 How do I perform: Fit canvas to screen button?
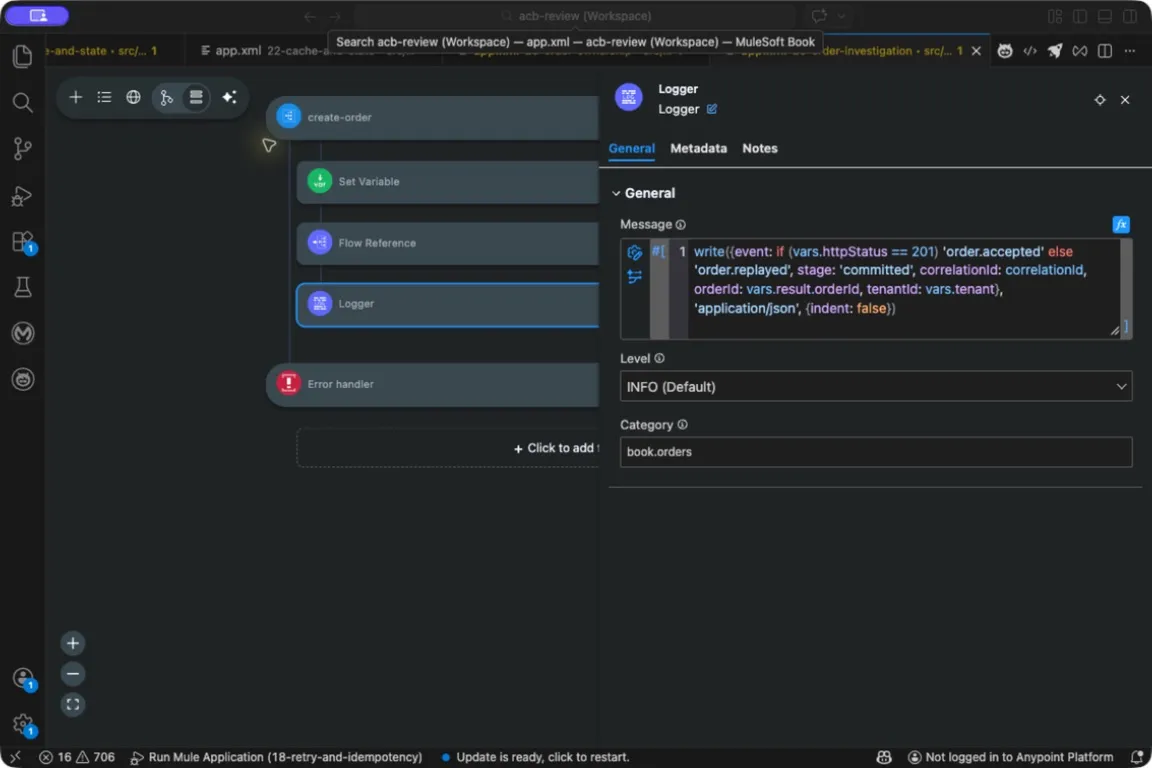pos(73,705)
